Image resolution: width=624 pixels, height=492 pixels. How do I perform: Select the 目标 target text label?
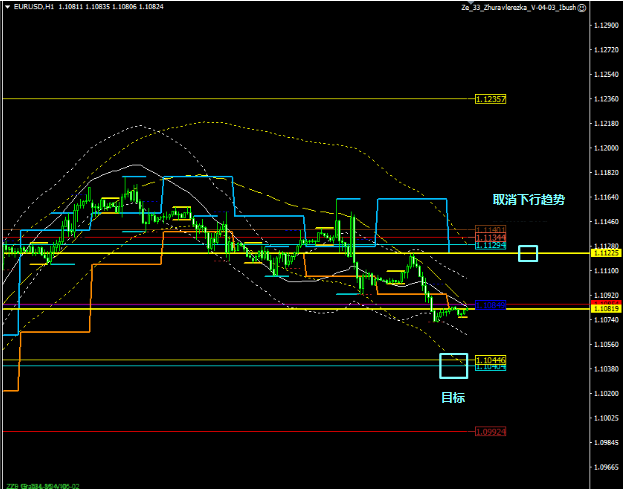tap(453, 397)
